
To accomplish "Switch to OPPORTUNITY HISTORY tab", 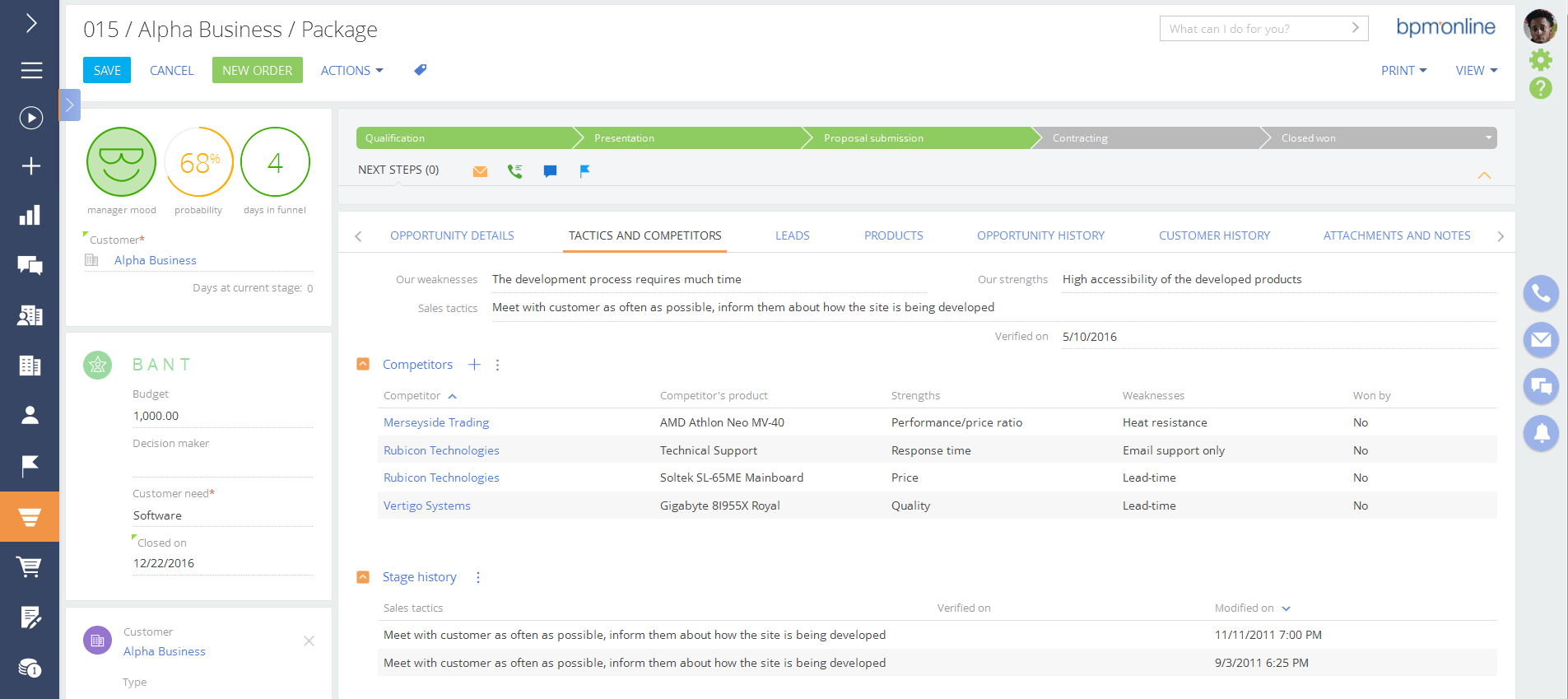I will [x=1041, y=235].
